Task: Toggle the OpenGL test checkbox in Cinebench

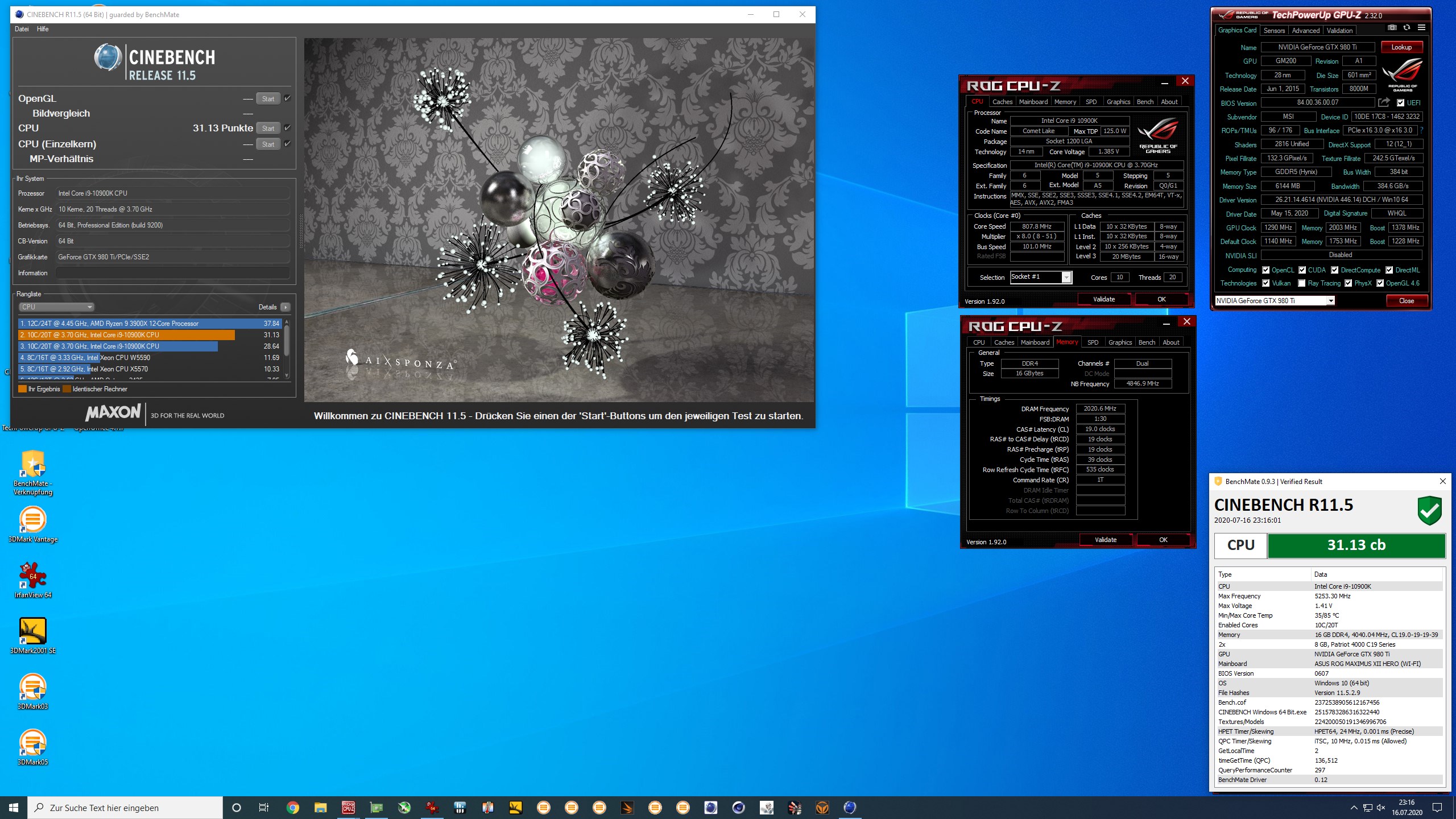Action: pyautogui.click(x=287, y=98)
